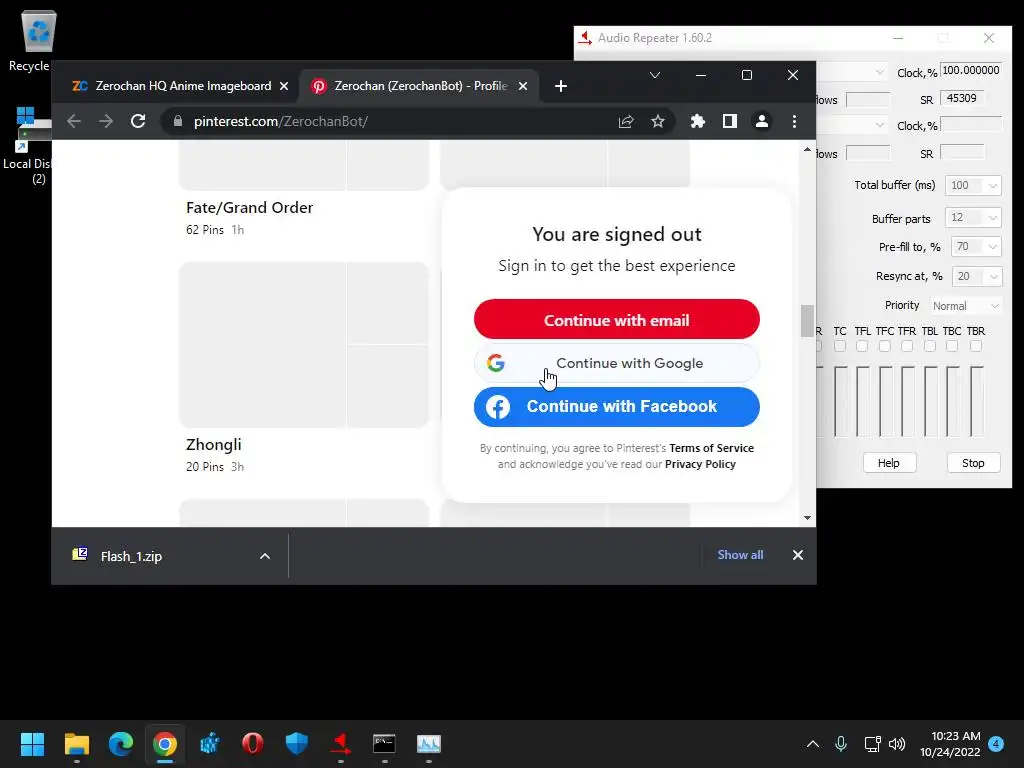Open a new Chrome tab
The width and height of the screenshot is (1024, 768).
point(560,86)
